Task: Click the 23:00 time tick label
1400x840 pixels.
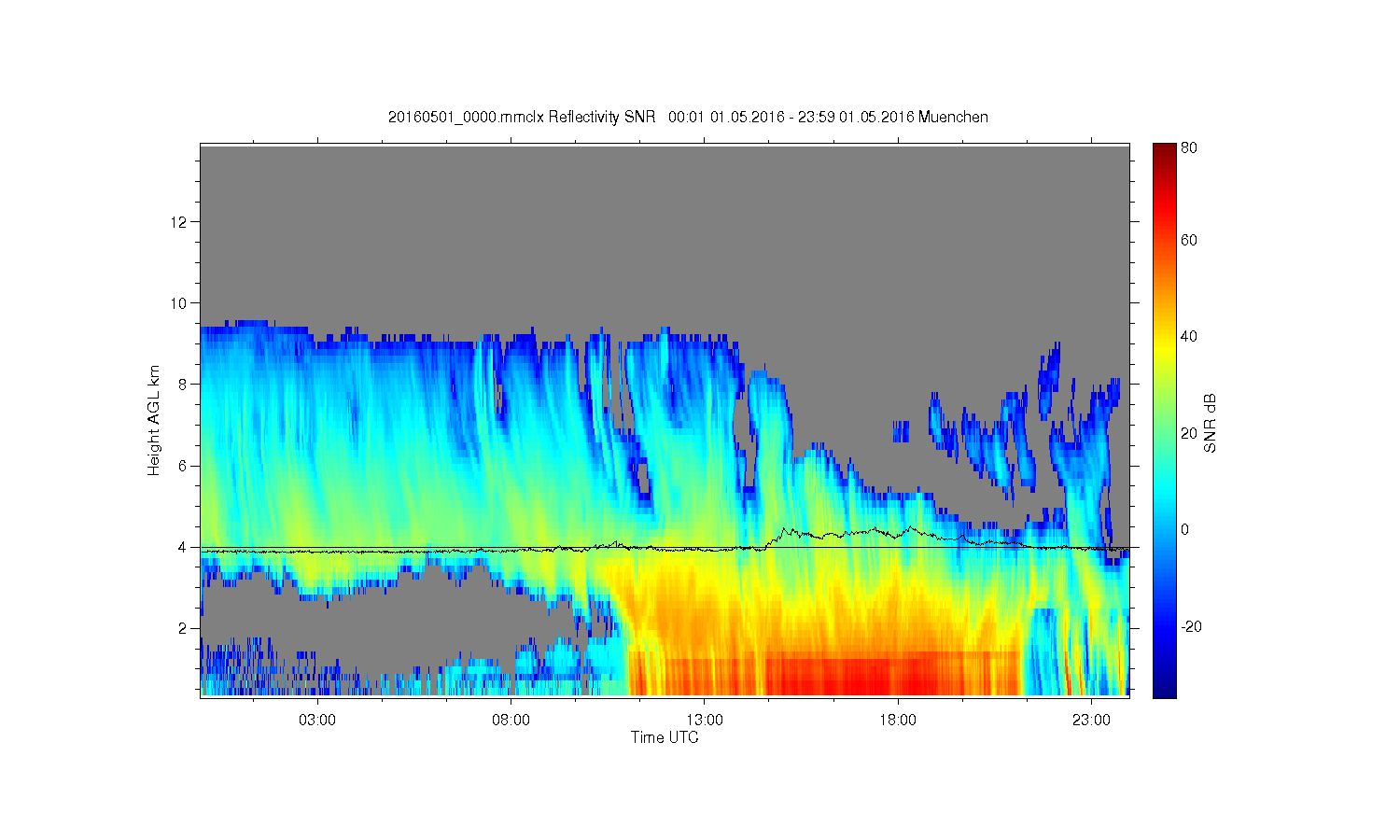Action: coord(1091,721)
